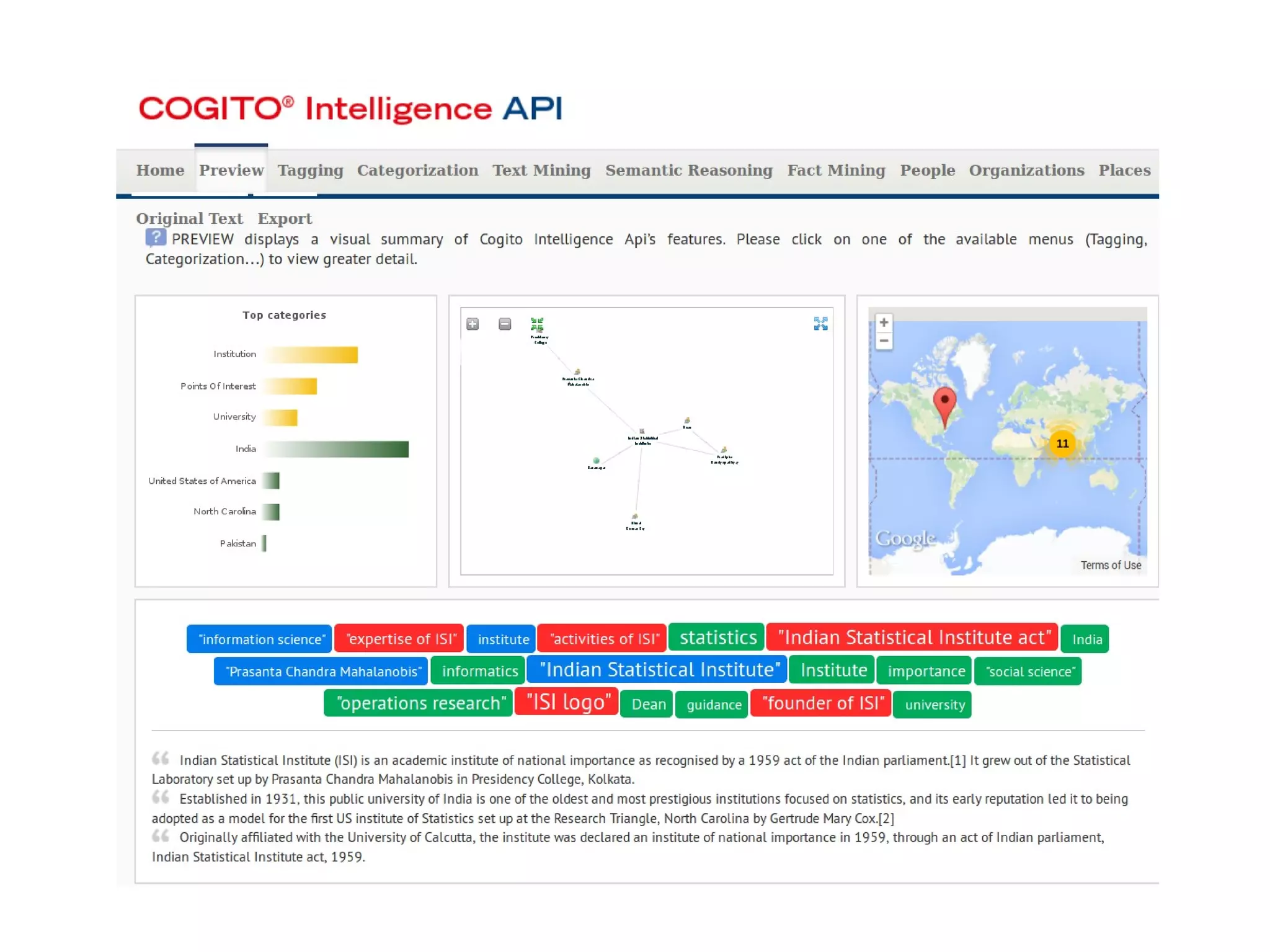Zoom out of the entity graph
1270x952 pixels.
(505, 324)
